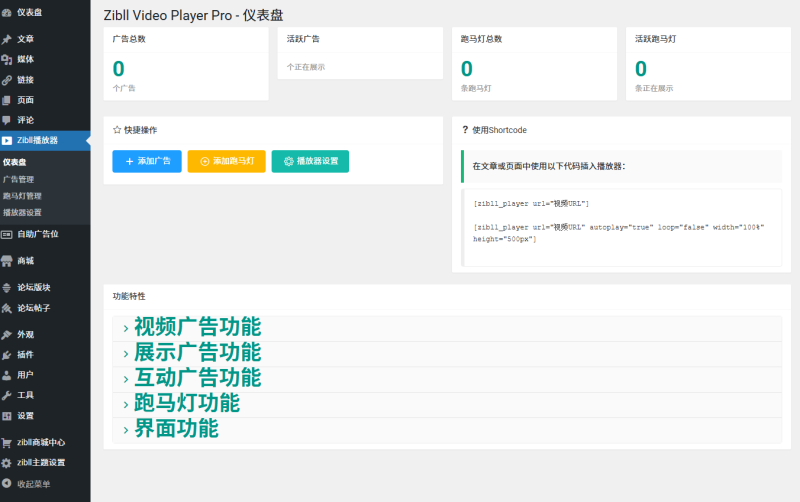Click the pages icon beside 页面
The image size is (800, 502).
click(7, 101)
